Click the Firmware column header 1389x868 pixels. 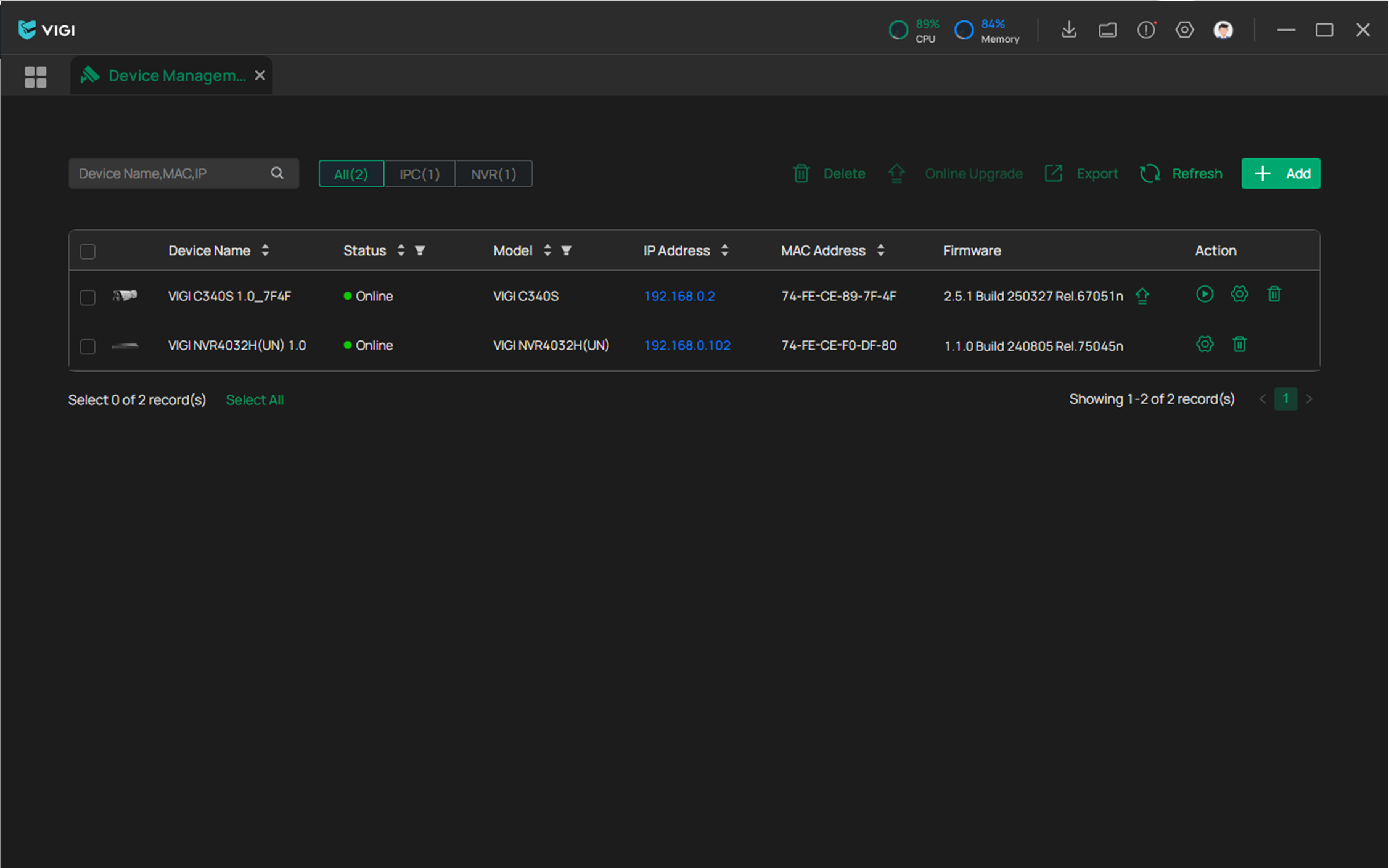point(972,250)
